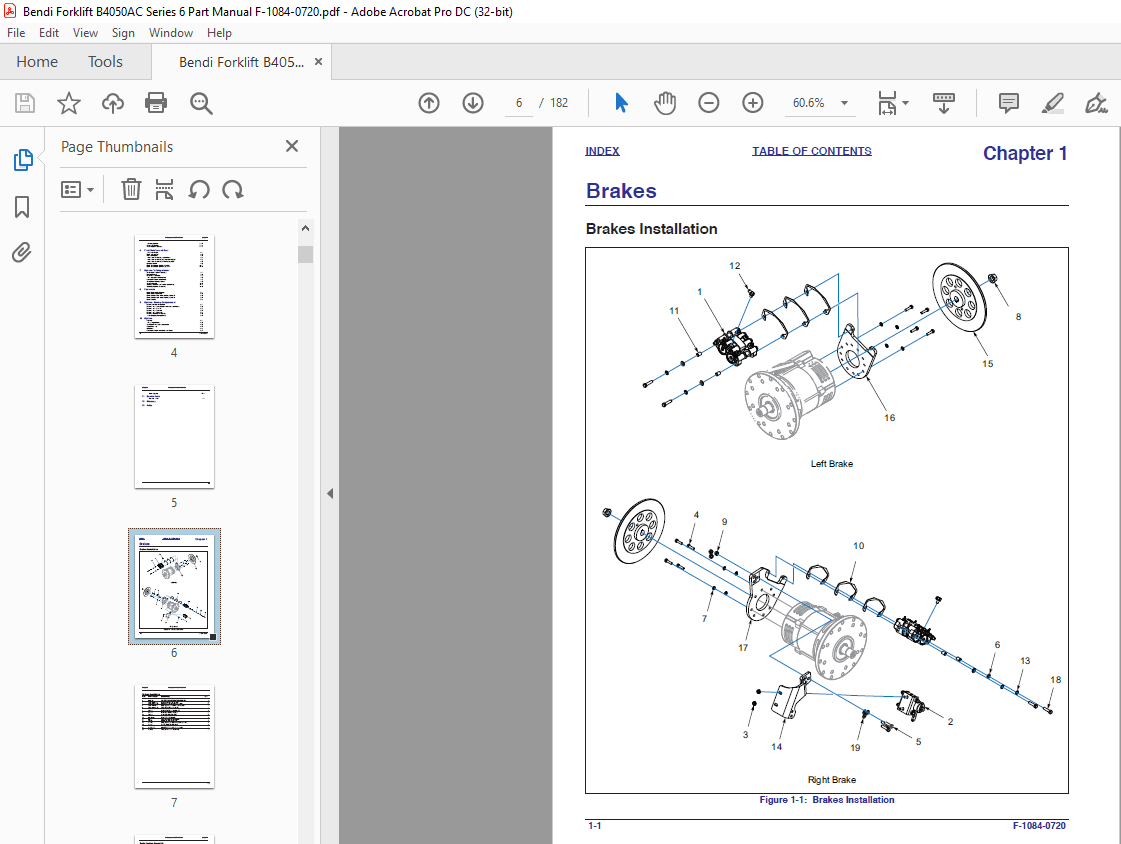This screenshot has width=1121, height=844.
Task: Open the File menu
Action: coord(16,33)
